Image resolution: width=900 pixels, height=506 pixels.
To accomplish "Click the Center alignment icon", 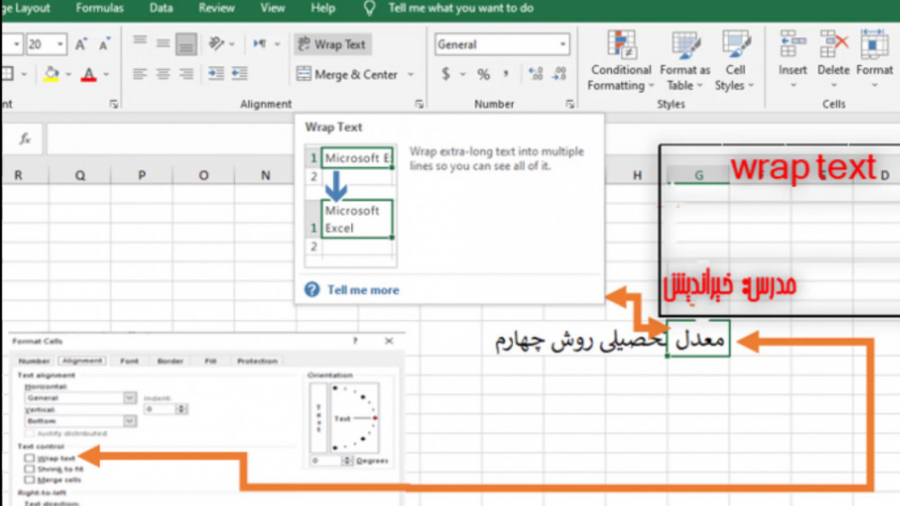I will point(163,73).
